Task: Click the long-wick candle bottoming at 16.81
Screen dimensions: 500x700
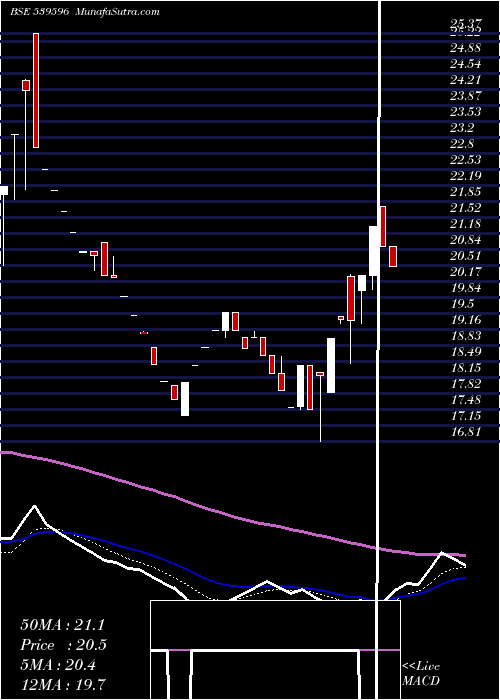Action: tap(320, 406)
